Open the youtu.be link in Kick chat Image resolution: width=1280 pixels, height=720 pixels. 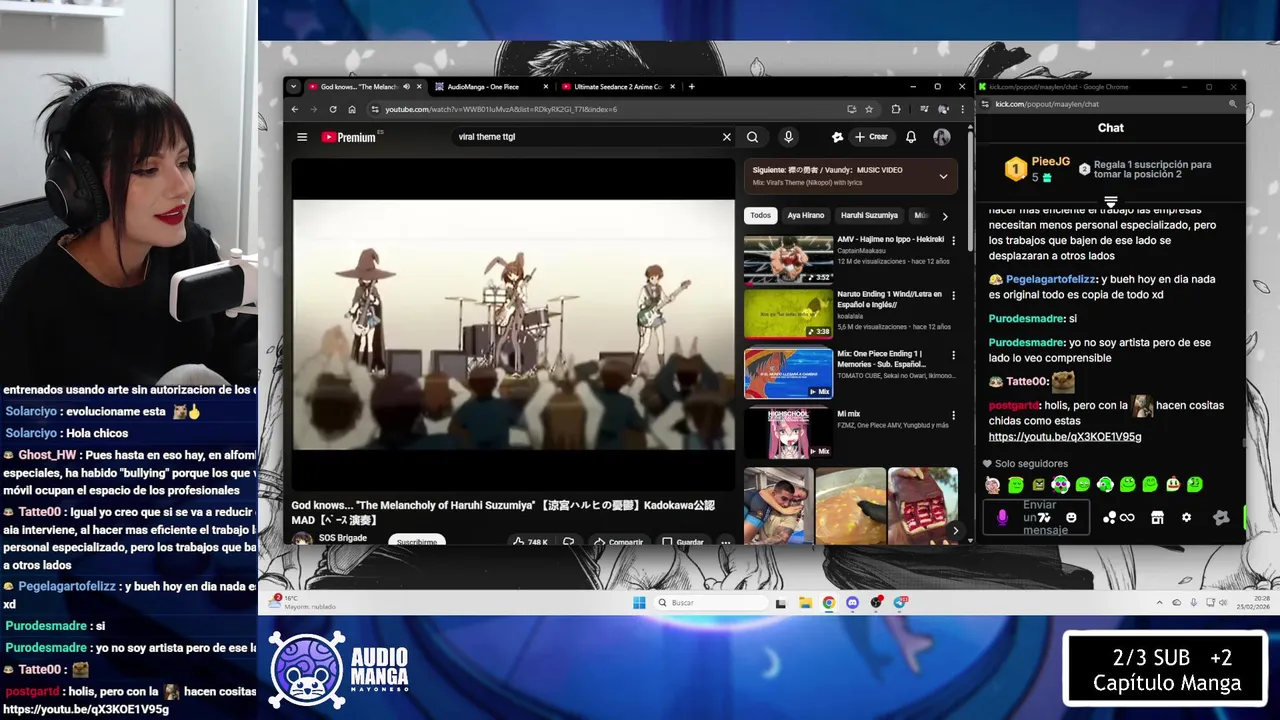pos(1065,437)
